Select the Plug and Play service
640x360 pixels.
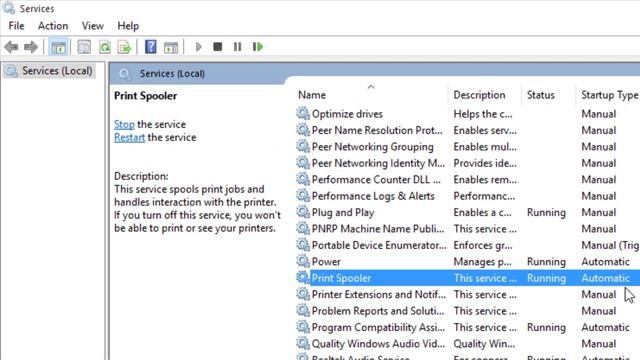343,212
